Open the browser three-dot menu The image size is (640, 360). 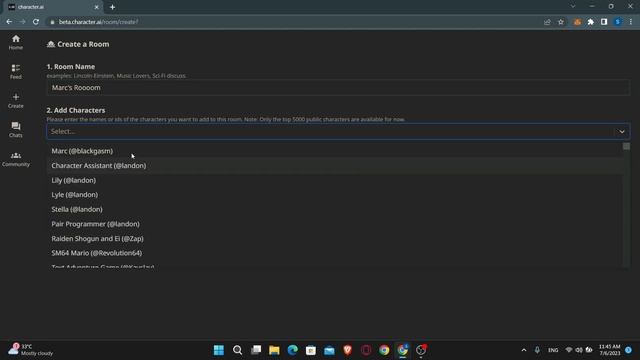tap(631, 22)
